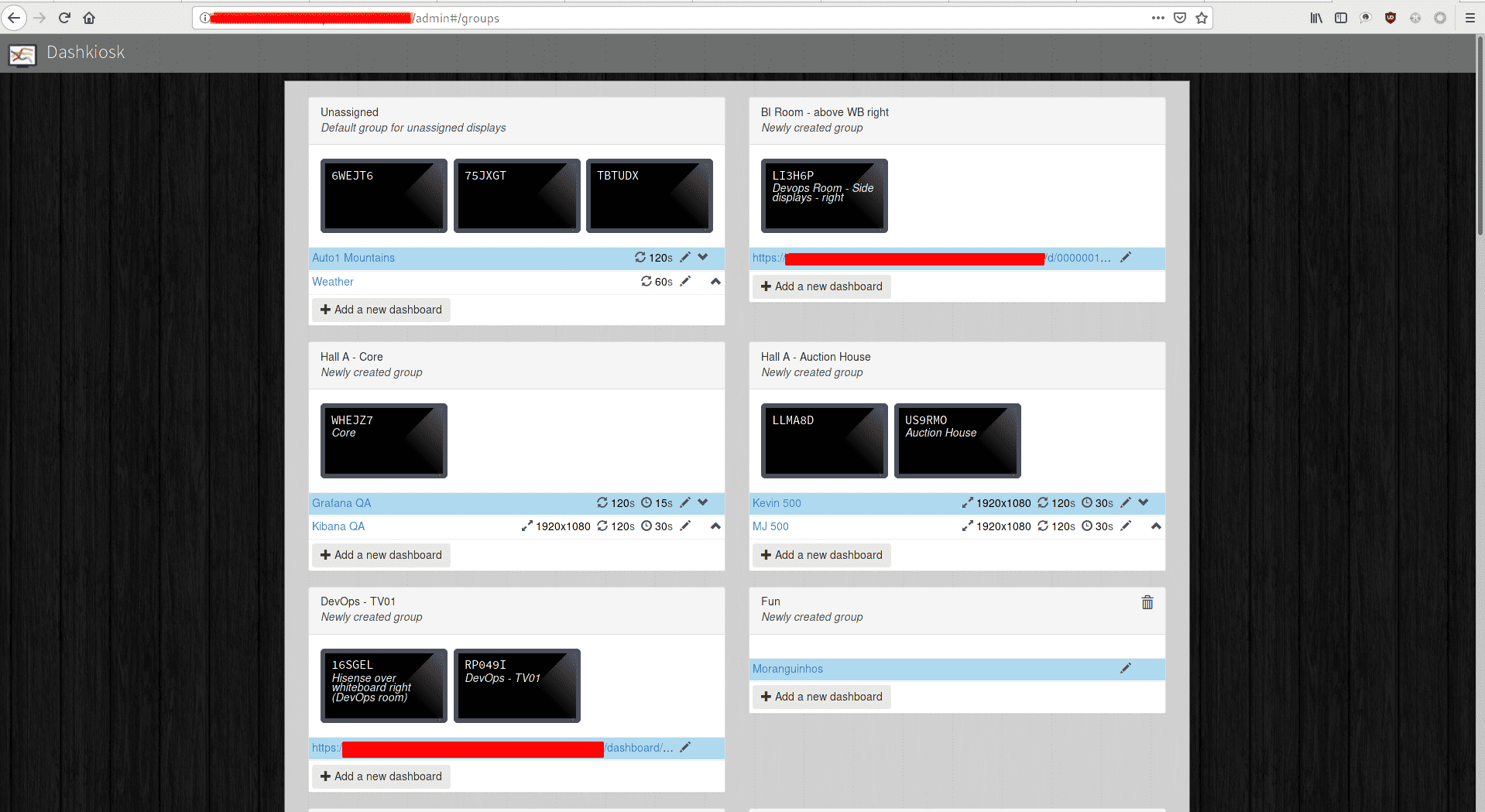
Task: Edit the Moranguinhos dashboard entry
Action: tap(1126, 668)
